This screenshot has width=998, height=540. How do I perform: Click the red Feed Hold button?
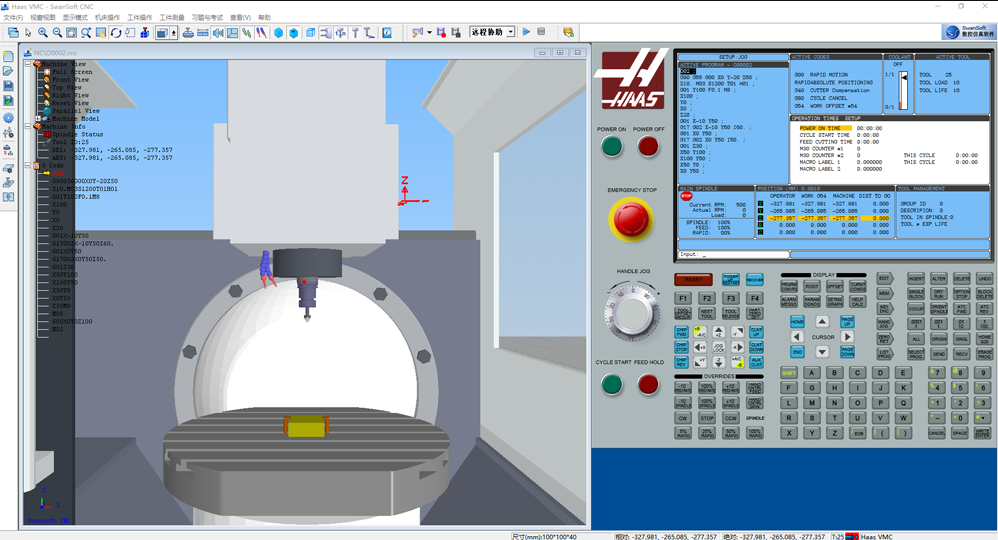[x=648, y=384]
